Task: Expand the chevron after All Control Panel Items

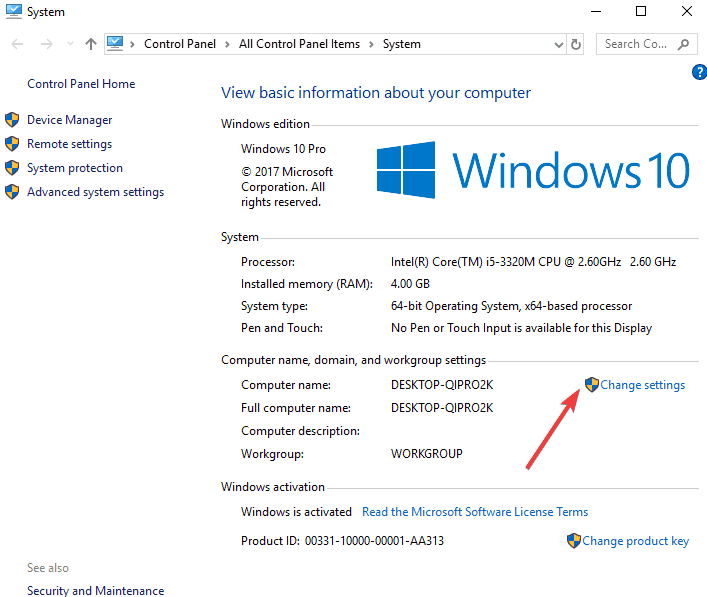Action: pos(371,44)
